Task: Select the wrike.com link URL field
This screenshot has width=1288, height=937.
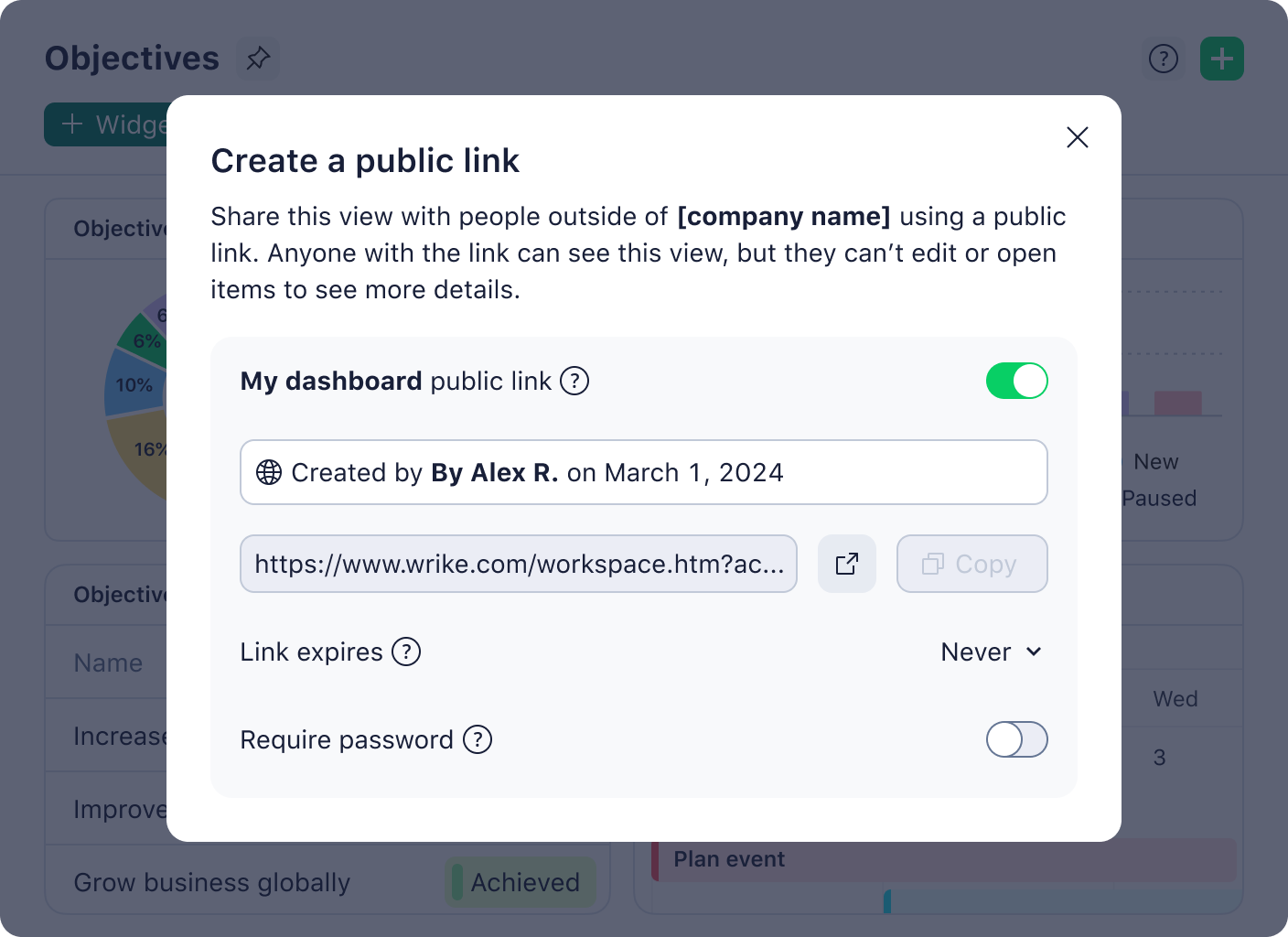Action: tap(518, 564)
